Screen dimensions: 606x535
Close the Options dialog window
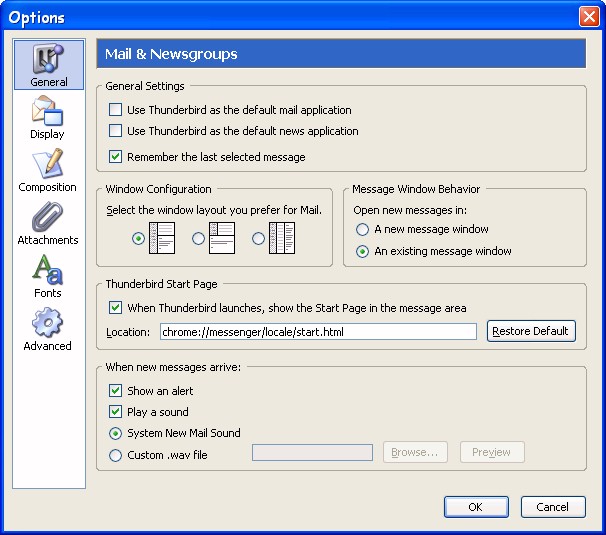point(589,17)
